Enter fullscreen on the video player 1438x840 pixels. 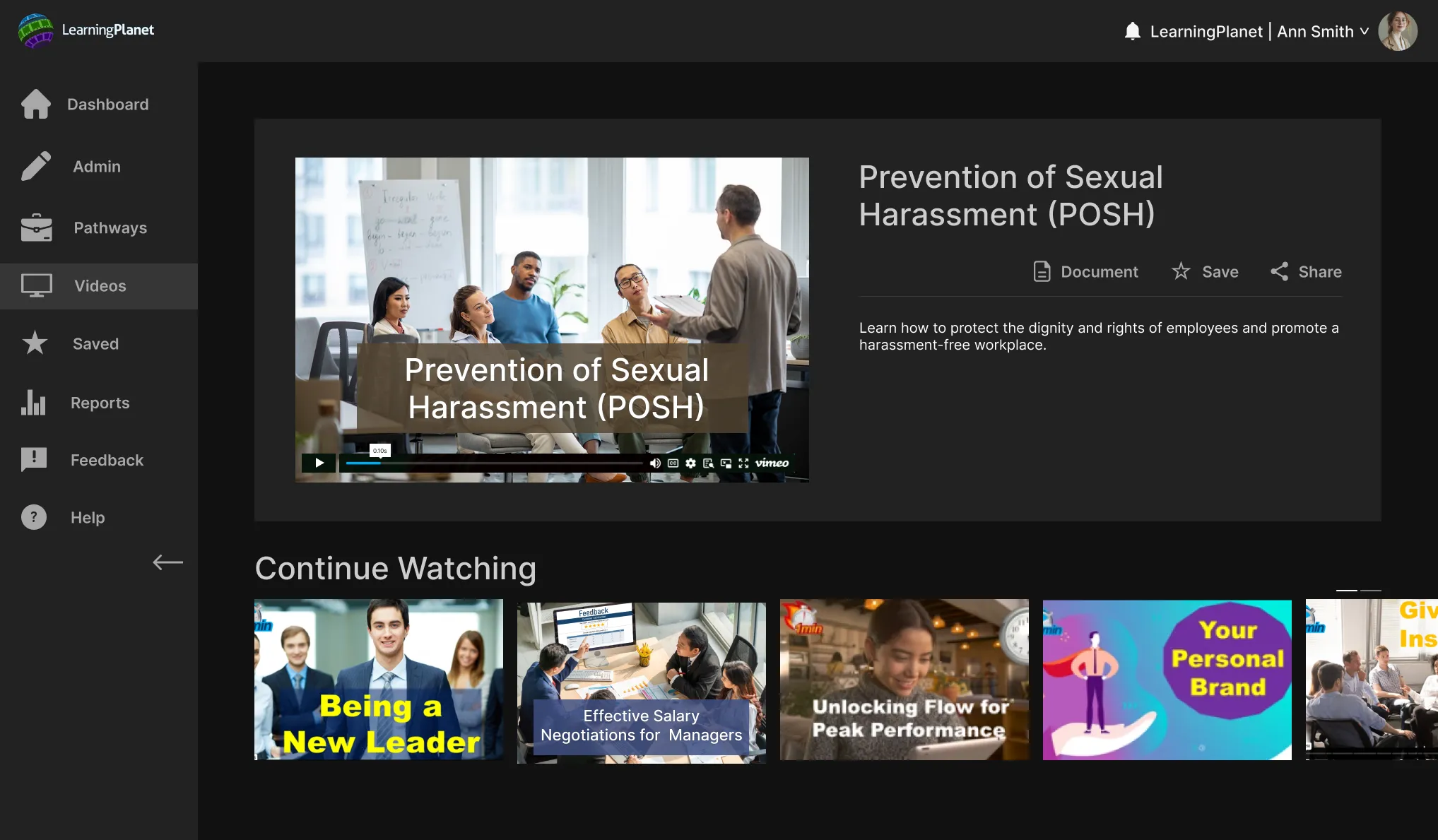coord(743,463)
